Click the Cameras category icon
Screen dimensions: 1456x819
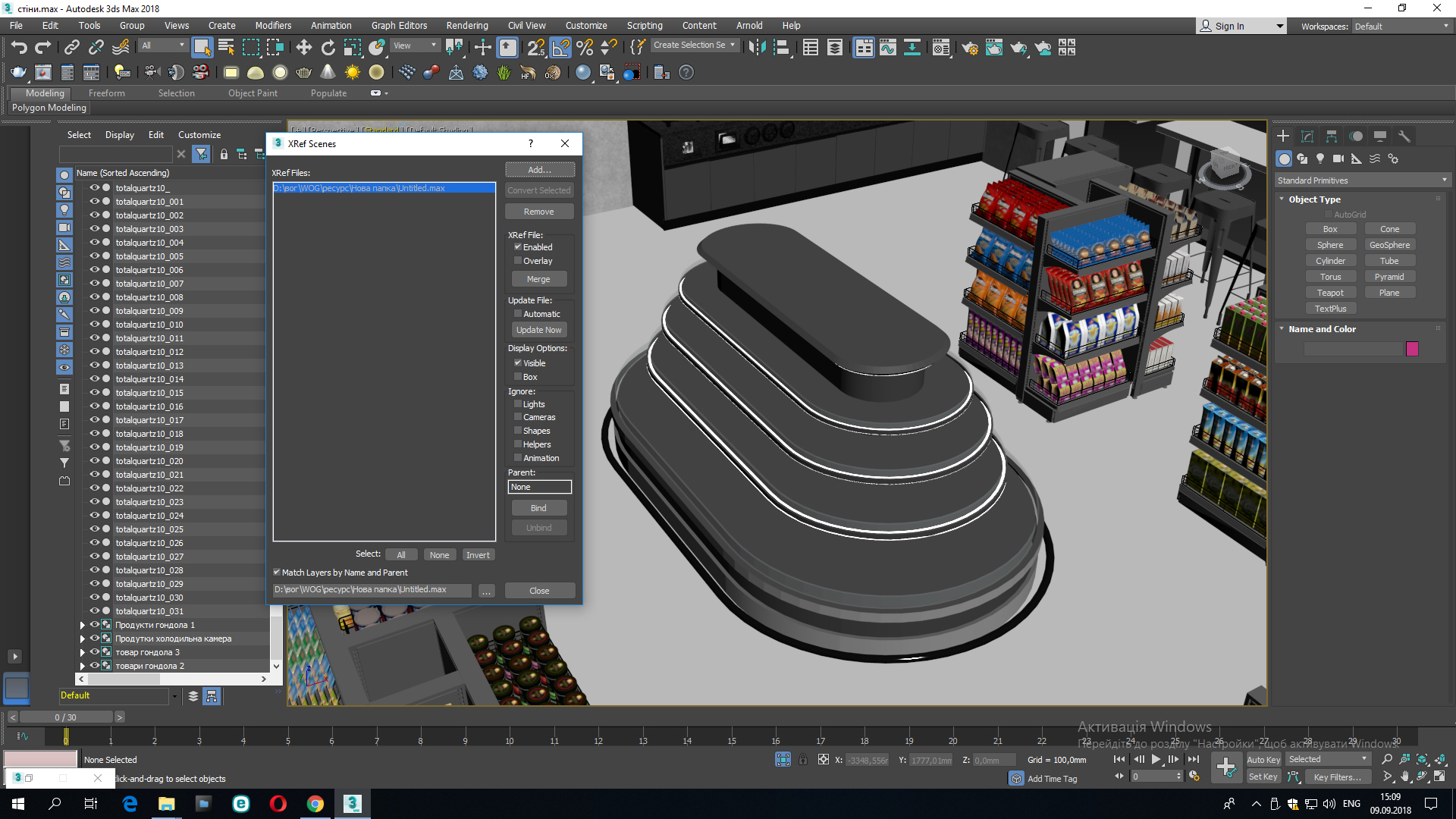click(x=1338, y=158)
